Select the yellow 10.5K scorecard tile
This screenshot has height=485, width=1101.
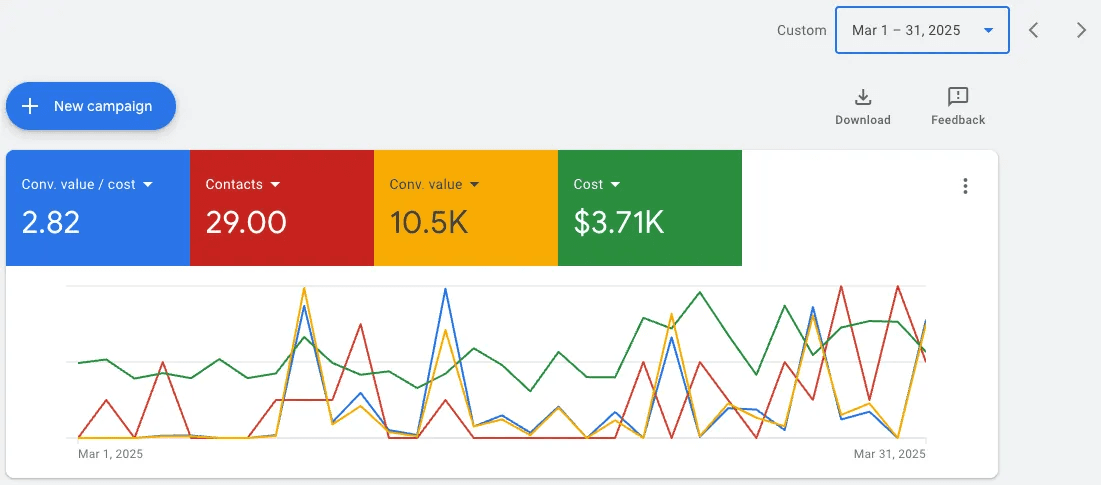pos(466,208)
